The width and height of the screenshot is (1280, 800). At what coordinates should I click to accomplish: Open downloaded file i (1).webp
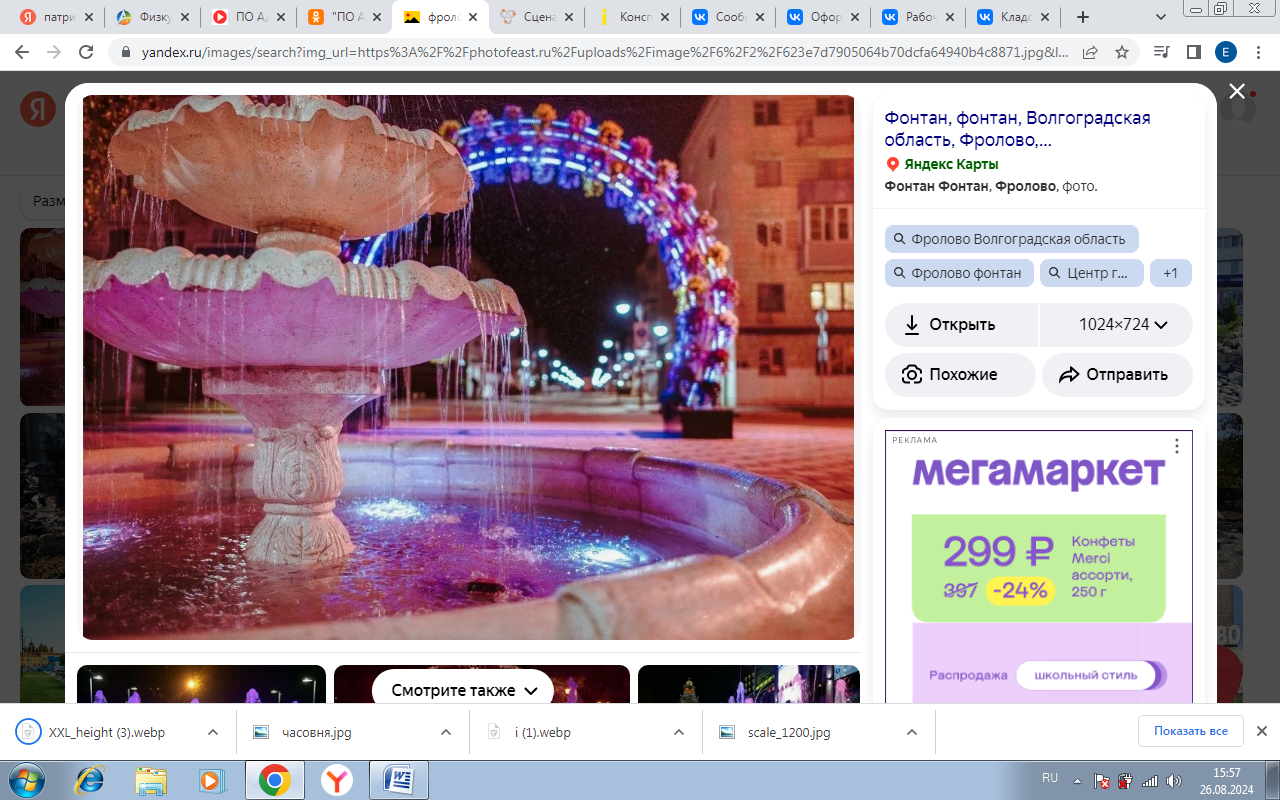(543, 732)
